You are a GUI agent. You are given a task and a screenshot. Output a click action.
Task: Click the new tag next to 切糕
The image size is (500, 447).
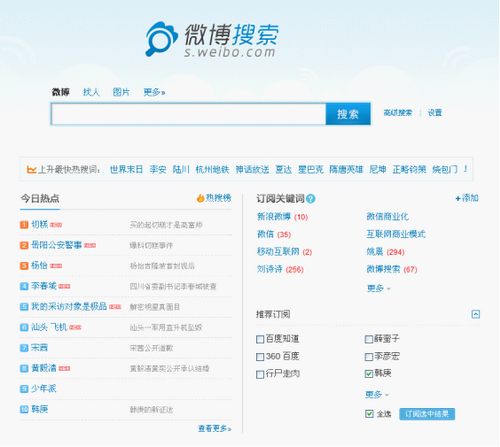[56, 225]
